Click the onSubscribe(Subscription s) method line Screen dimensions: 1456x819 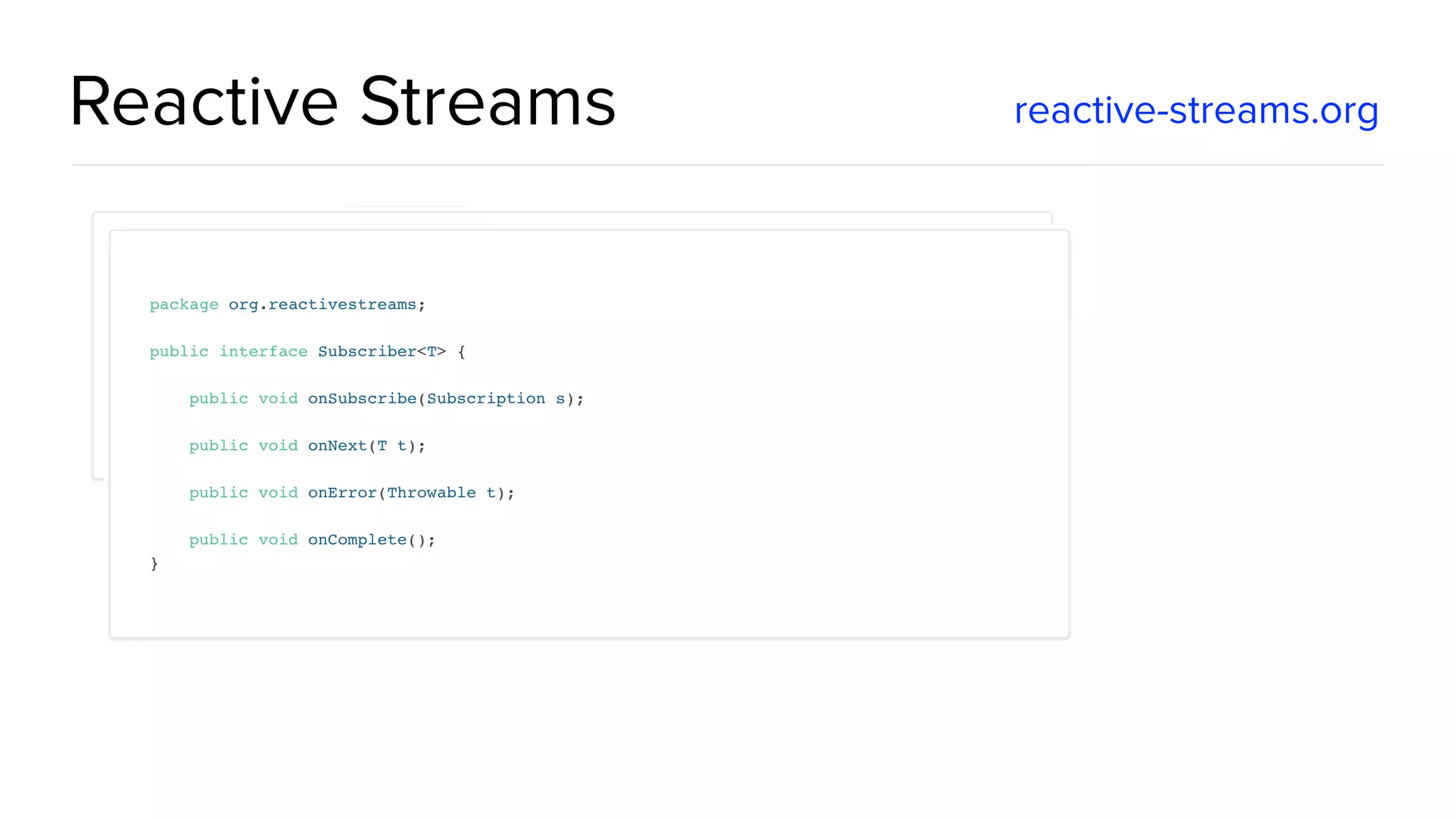(386, 399)
